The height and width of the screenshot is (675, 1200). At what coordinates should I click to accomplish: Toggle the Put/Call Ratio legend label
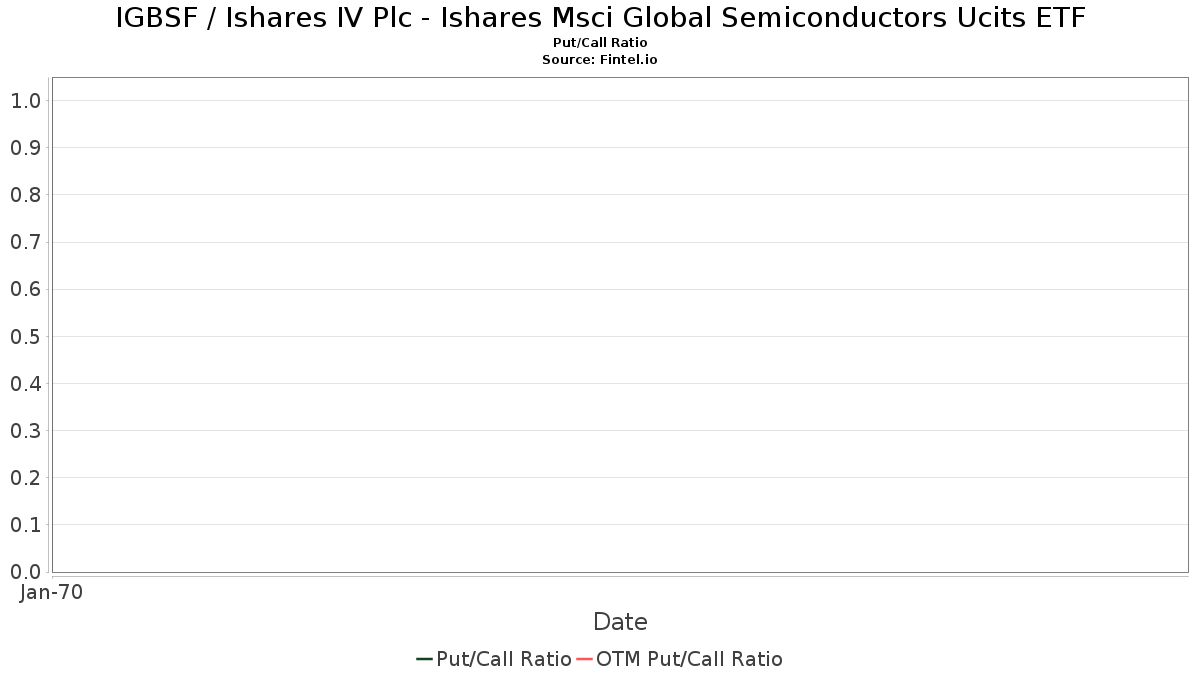504,659
